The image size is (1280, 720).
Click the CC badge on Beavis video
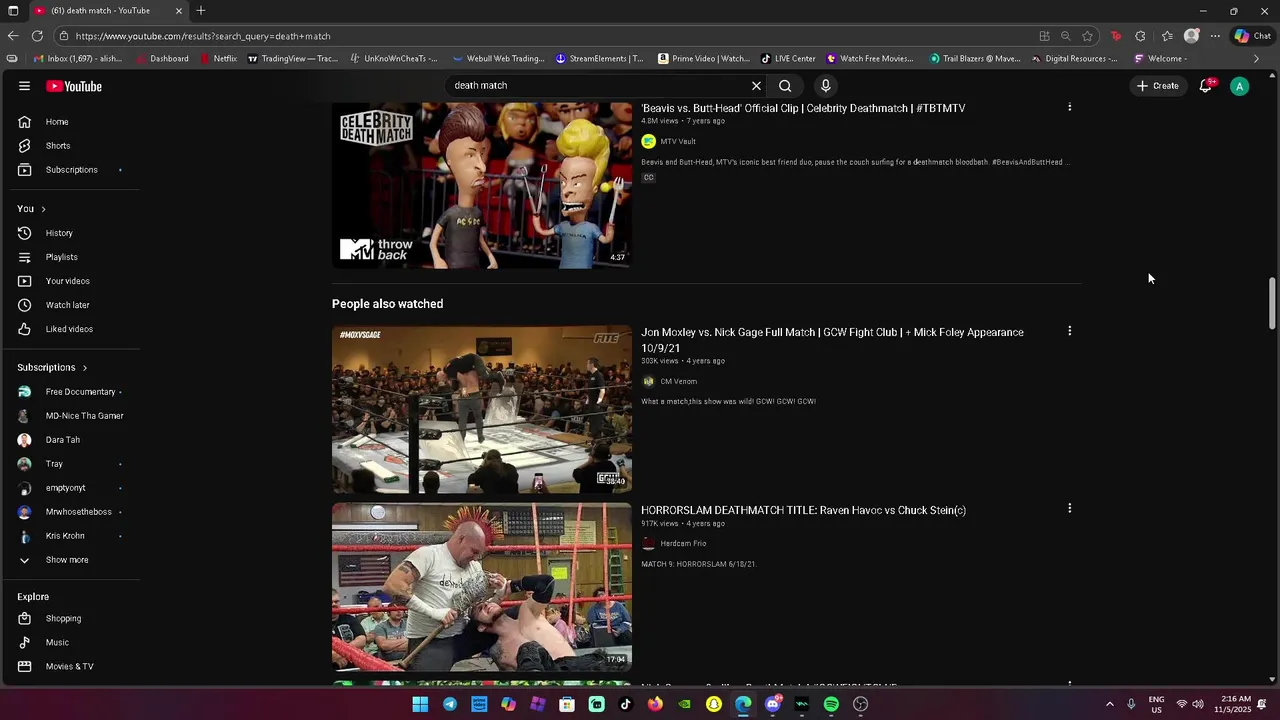tap(648, 178)
